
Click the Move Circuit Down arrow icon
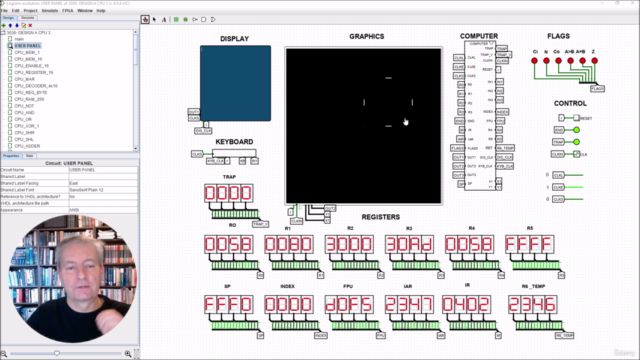tap(17, 25)
